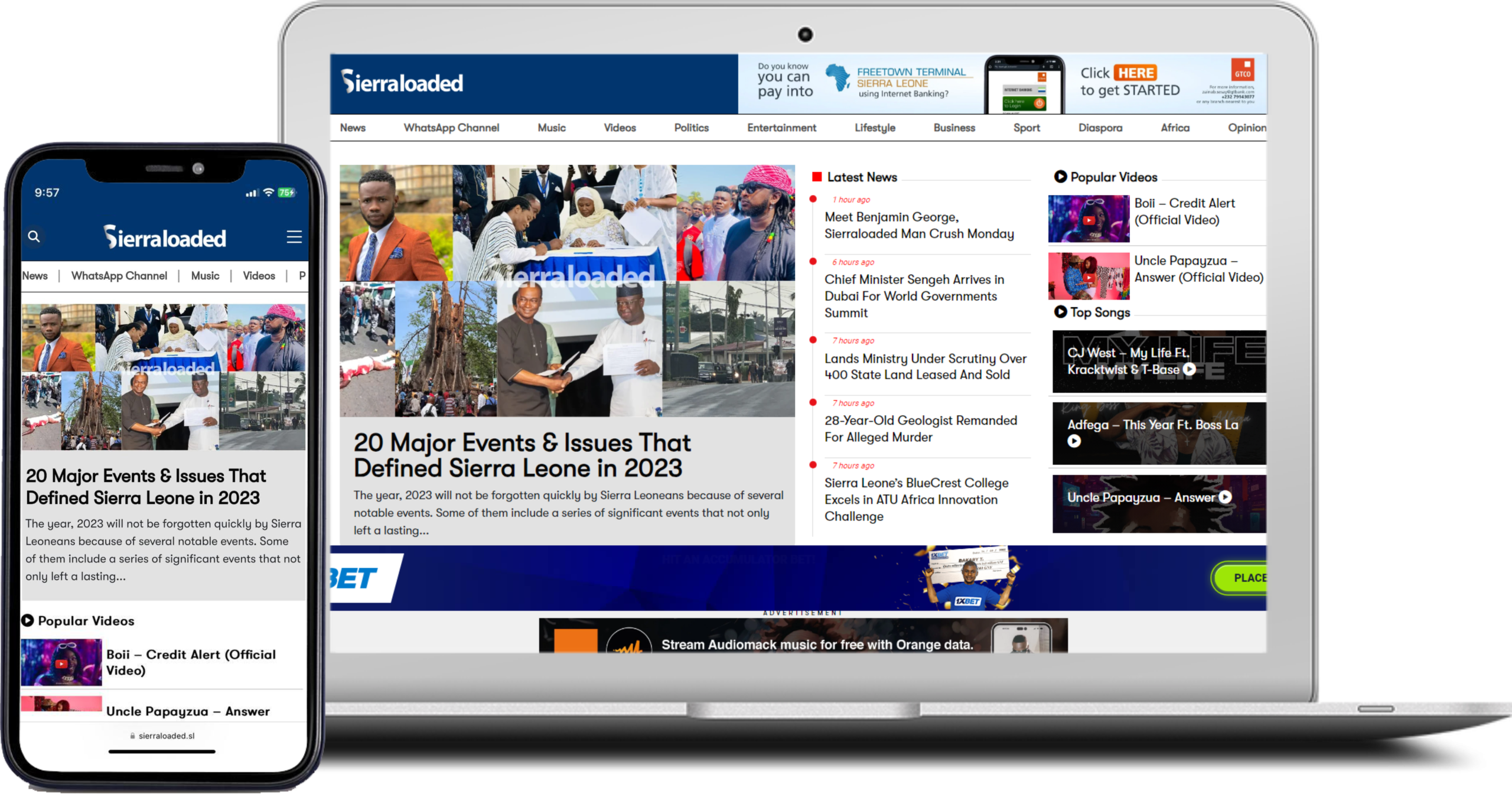Click the sierraloaded.sl address bar on phone
1512x794 pixels.
click(162, 736)
